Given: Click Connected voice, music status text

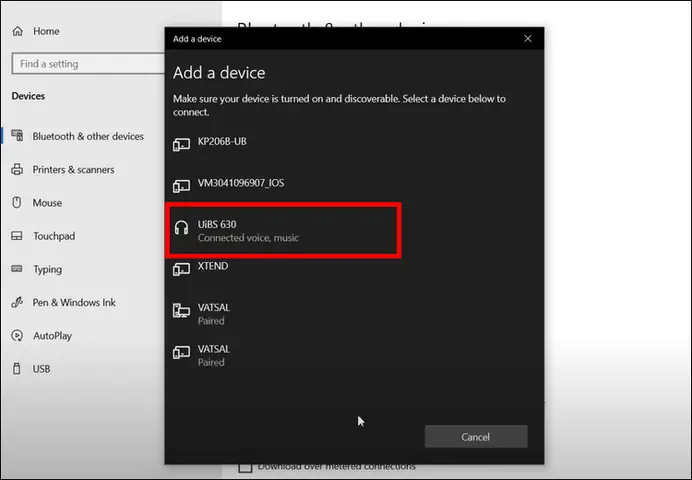Looking at the screenshot, I should tap(248, 238).
